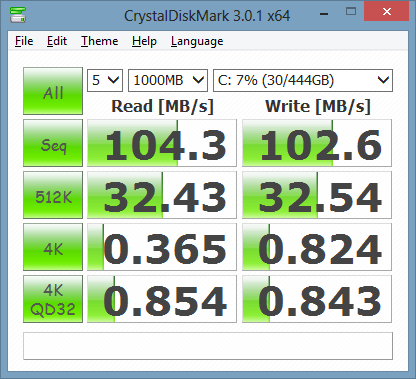416x379 pixels.
Task: Select the 4K QD32 write result 0.843
Action: 317,299
